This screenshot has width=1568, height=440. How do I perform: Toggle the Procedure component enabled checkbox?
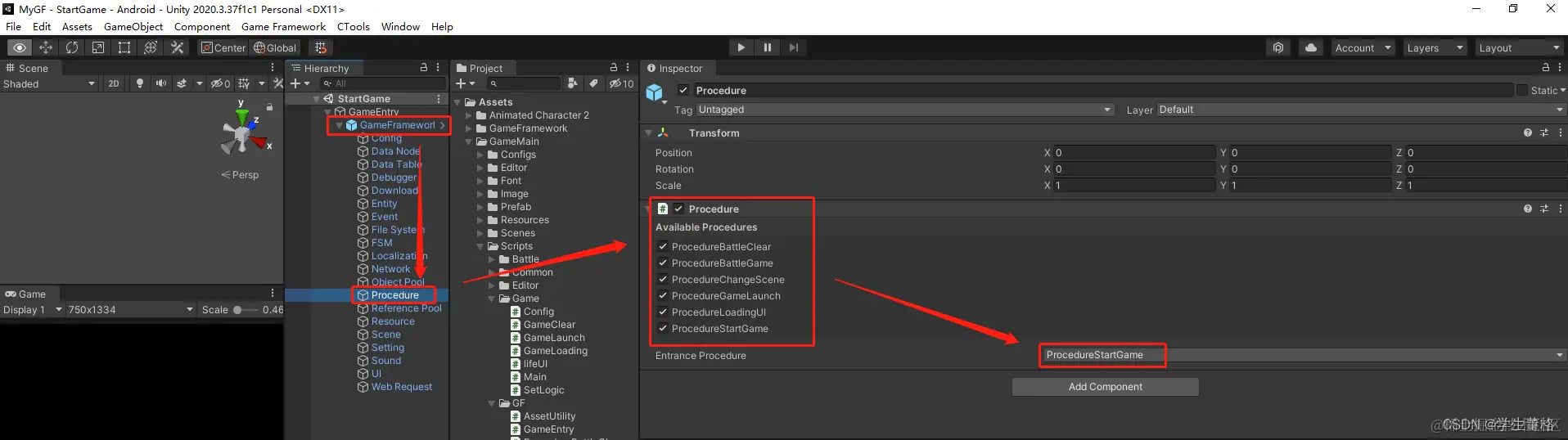pos(678,209)
